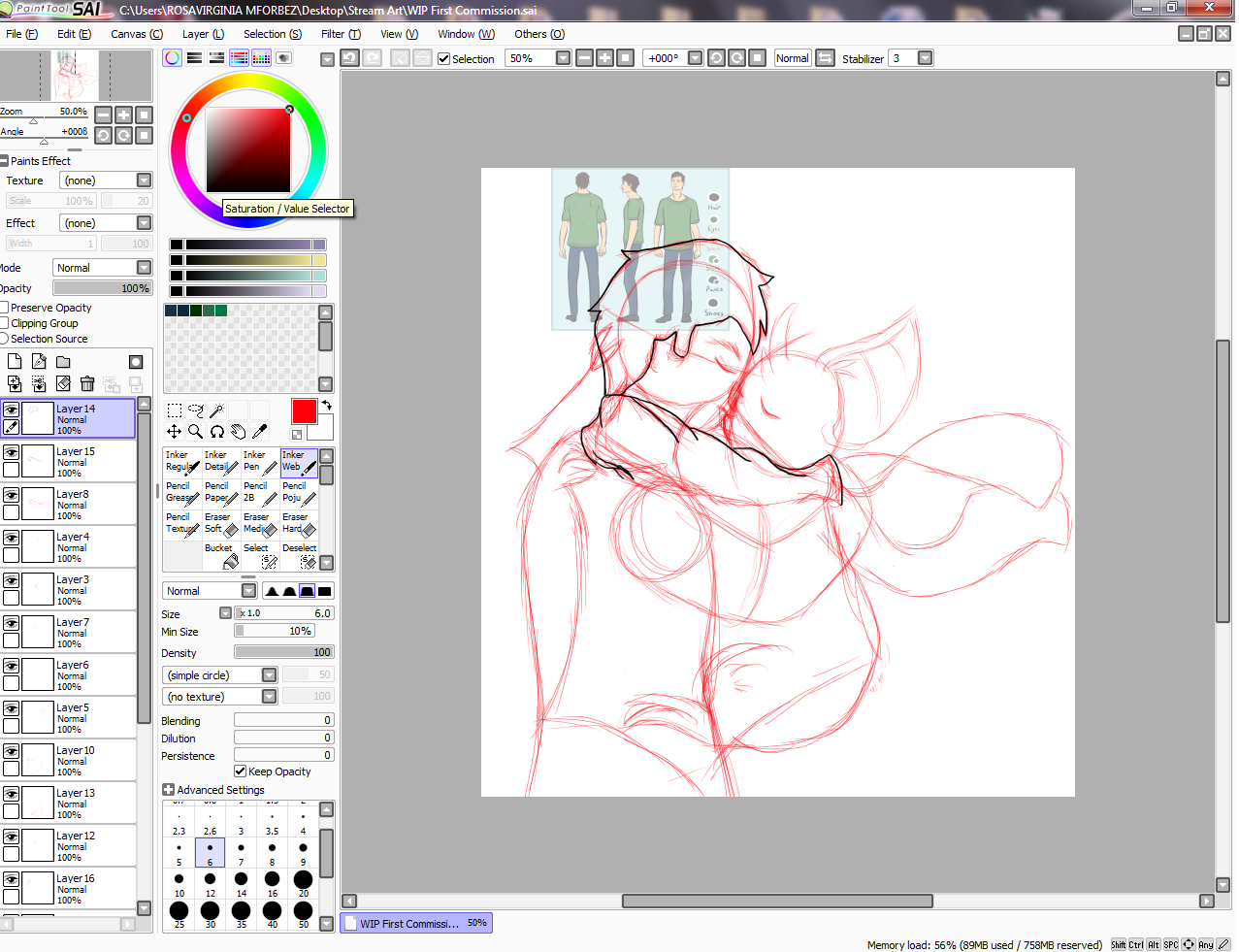Open the Filter menu
The image size is (1239, 952).
341,34
